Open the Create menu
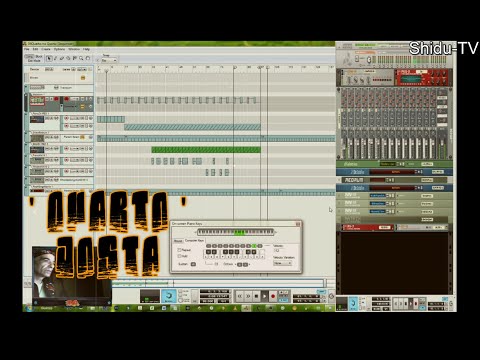The height and width of the screenshot is (360, 480). [x=46, y=49]
